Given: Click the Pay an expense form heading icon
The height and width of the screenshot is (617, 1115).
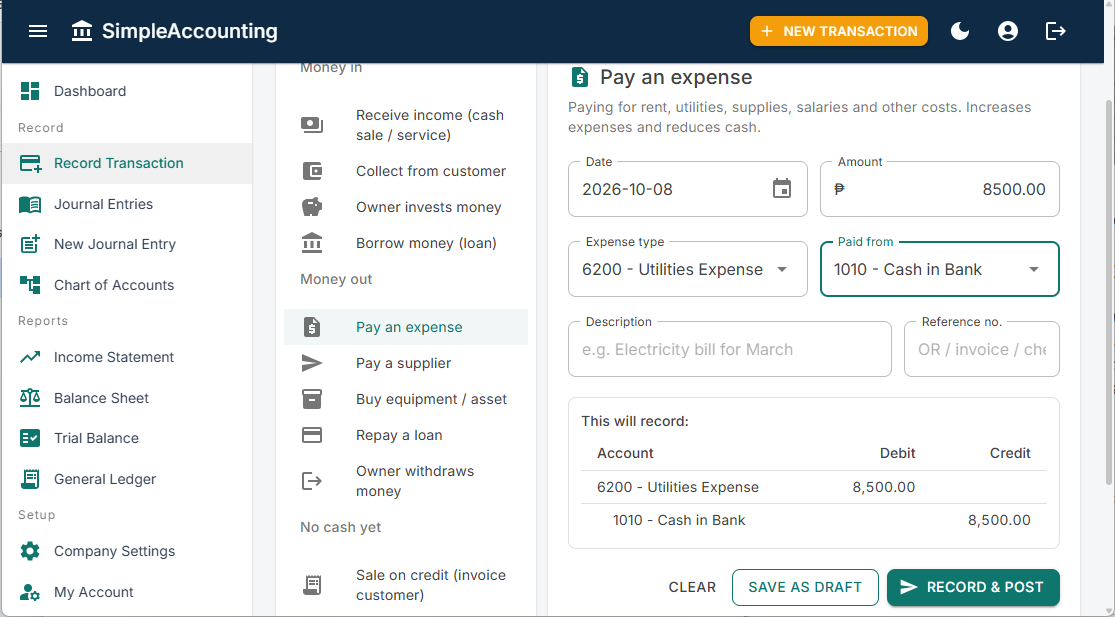Looking at the screenshot, I should click(x=580, y=77).
